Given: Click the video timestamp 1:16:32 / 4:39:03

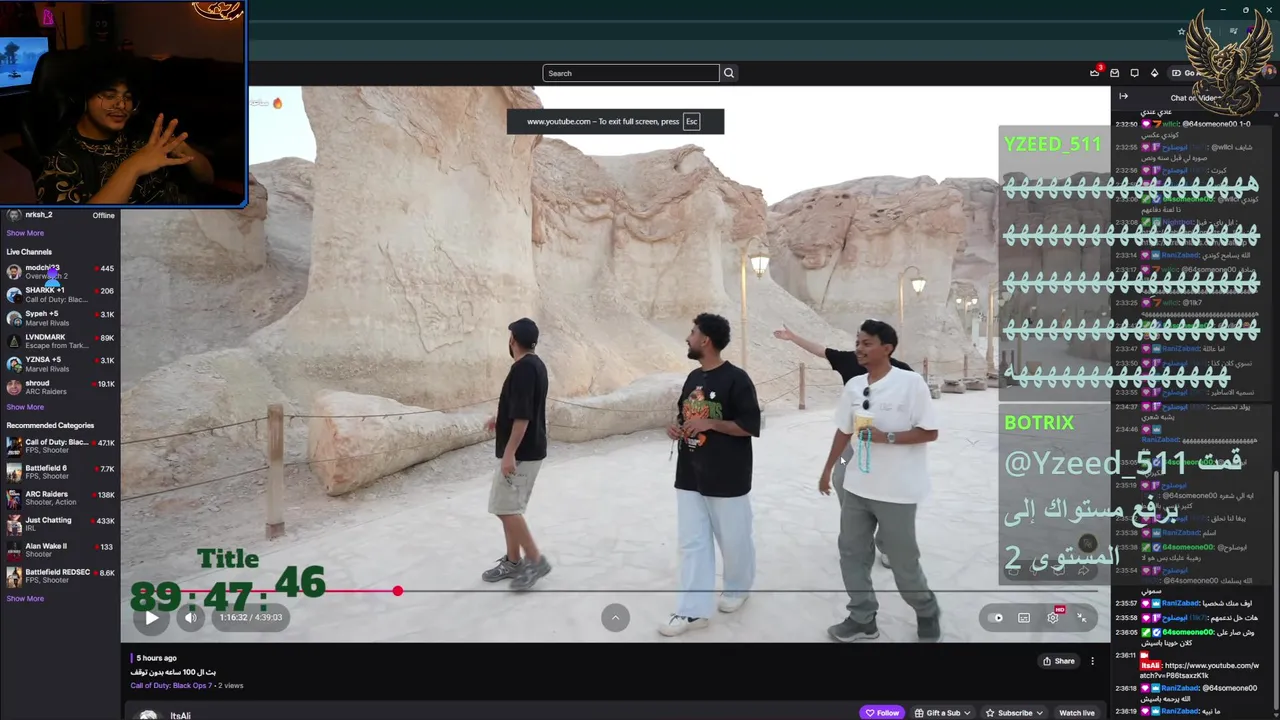Looking at the screenshot, I should pyautogui.click(x=251, y=618).
